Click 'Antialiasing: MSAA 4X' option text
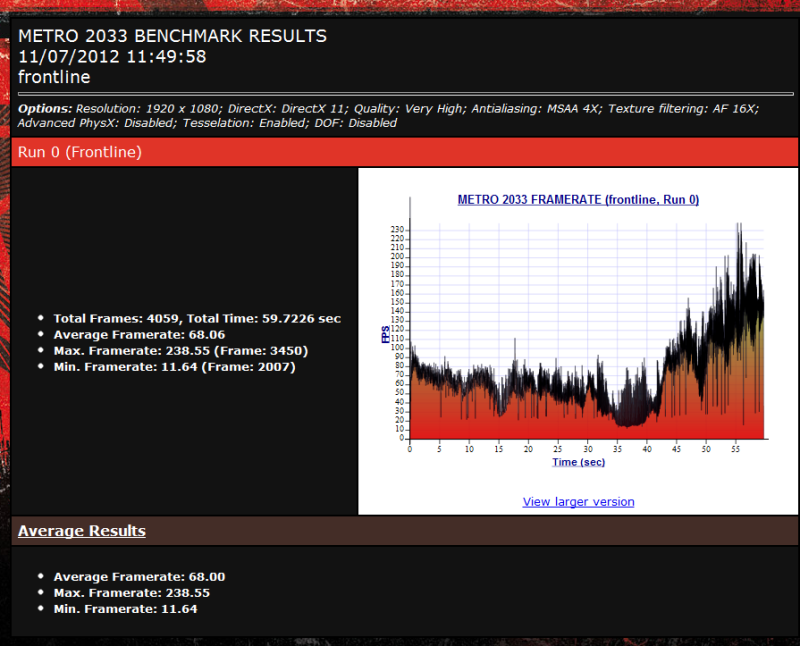800x646 pixels. click(537, 109)
